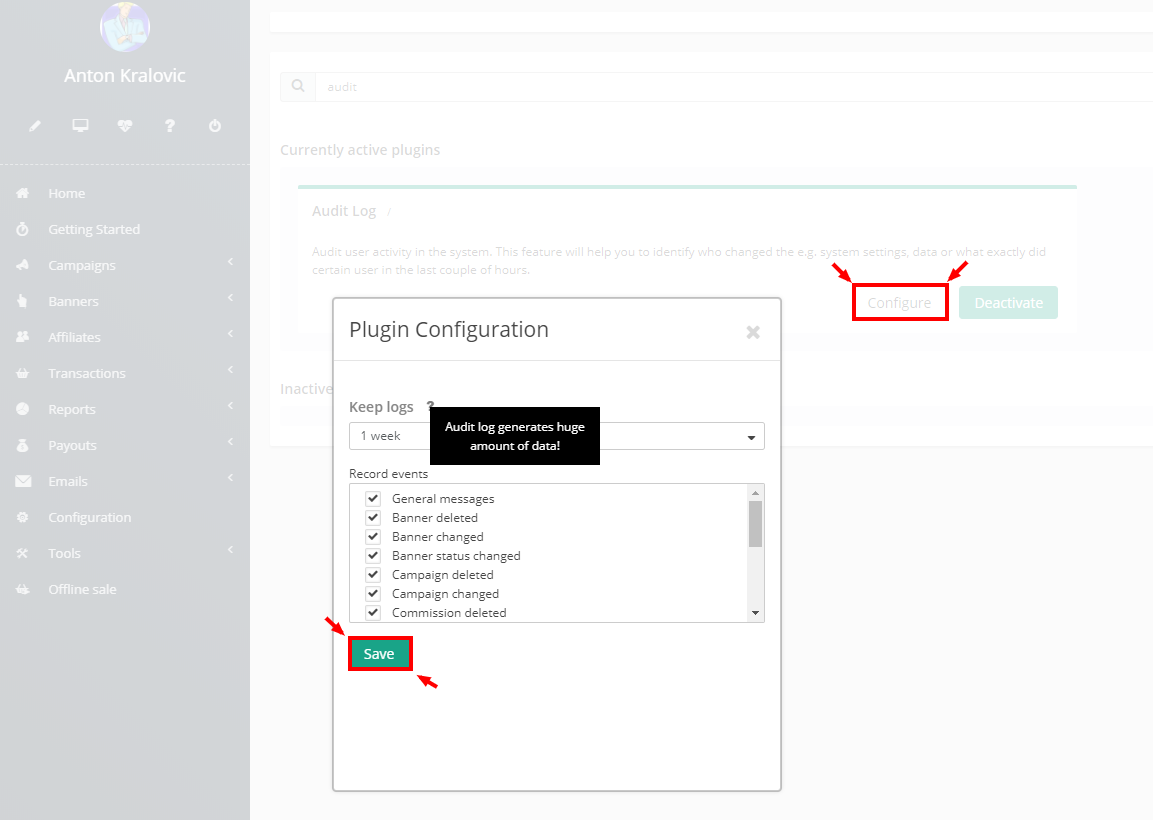Toggle the Banner deleted checkbox
The width and height of the screenshot is (1153, 820).
coord(373,517)
